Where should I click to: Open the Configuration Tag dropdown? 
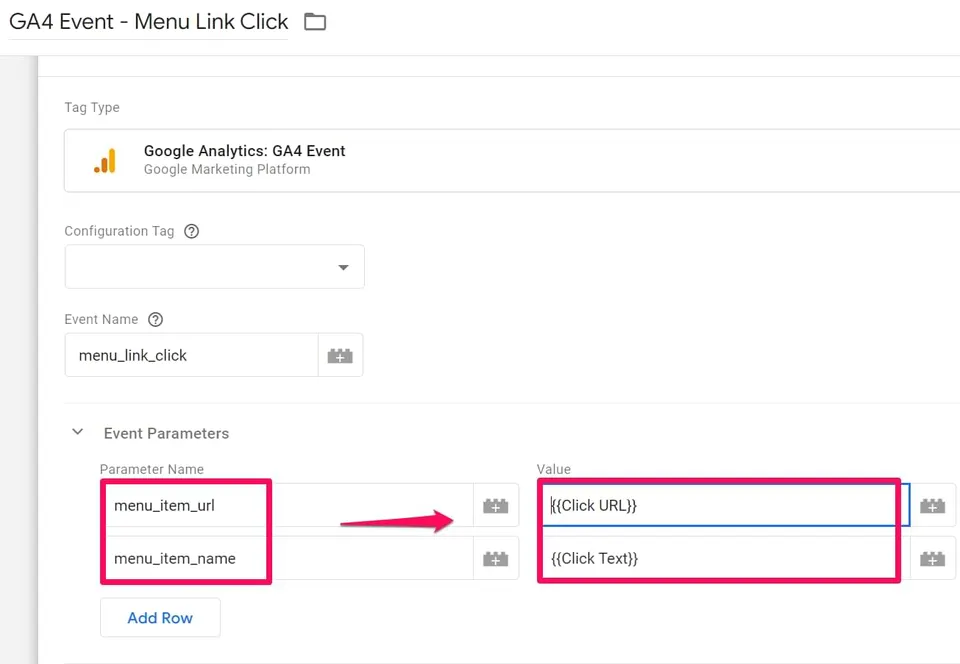pos(214,267)
